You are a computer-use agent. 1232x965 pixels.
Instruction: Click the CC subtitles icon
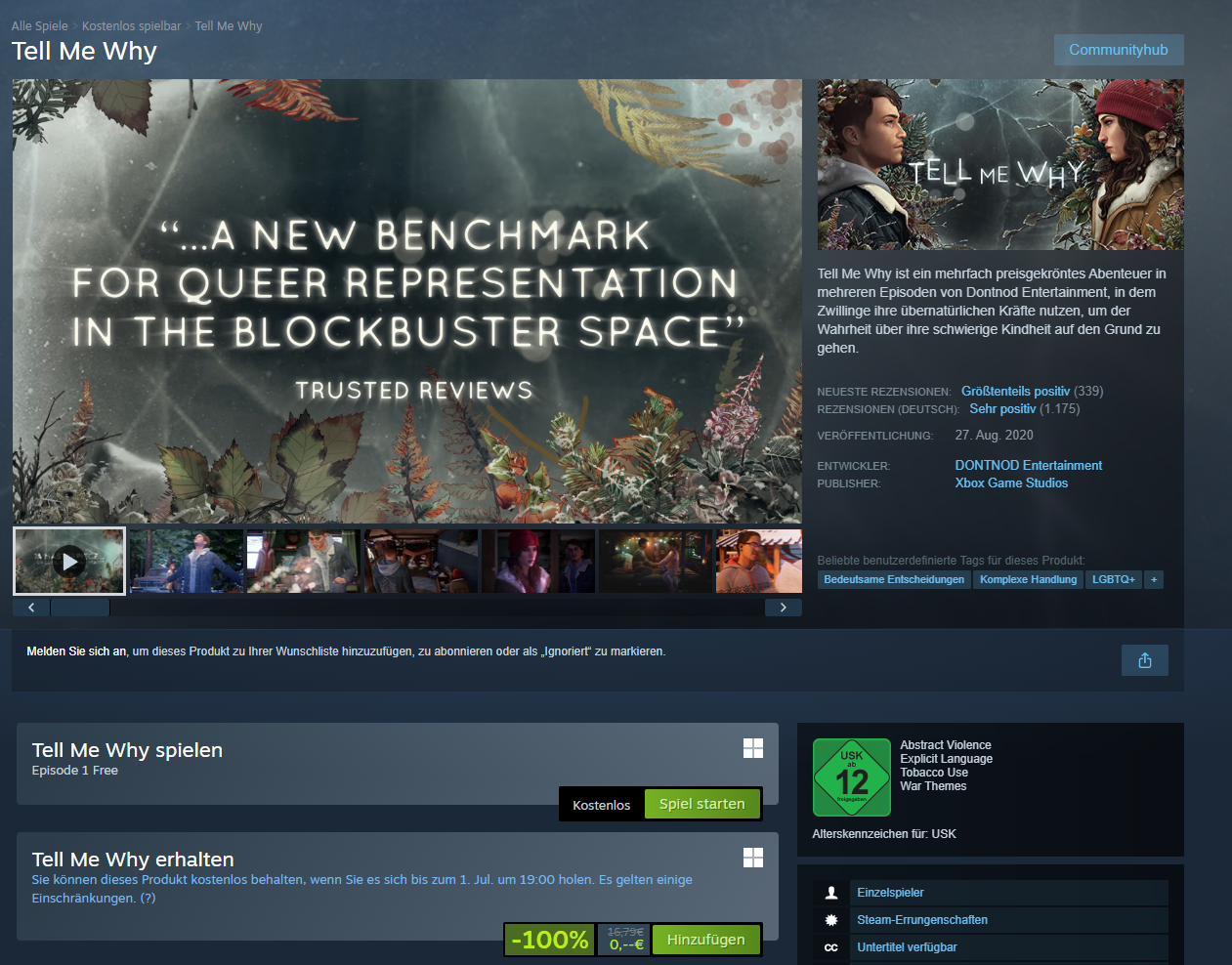[831, 947]
